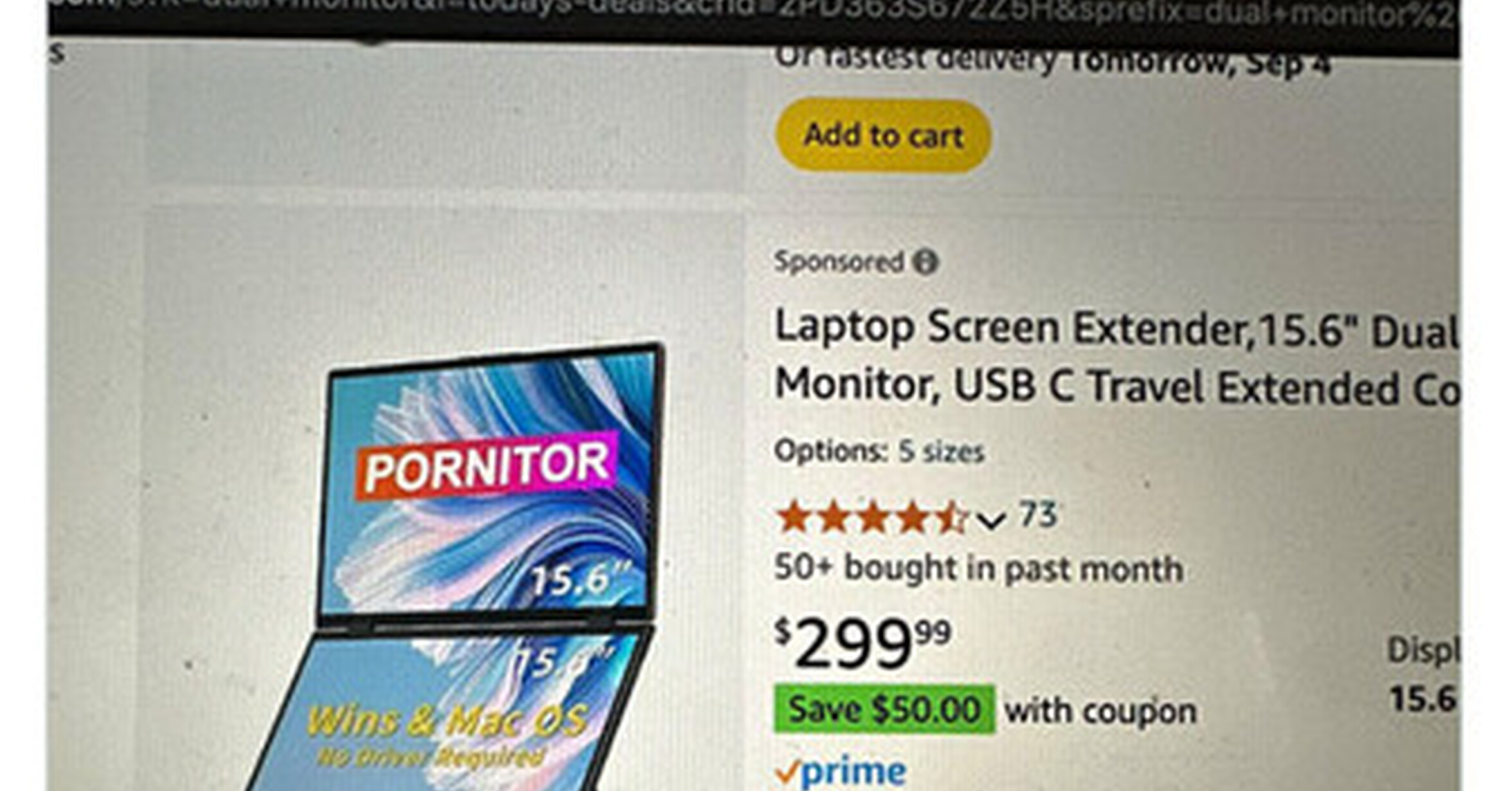The width and height of the screenshot is (1512, 791).
Task: Click the first orange star
Action: click(x=793, y=518)
